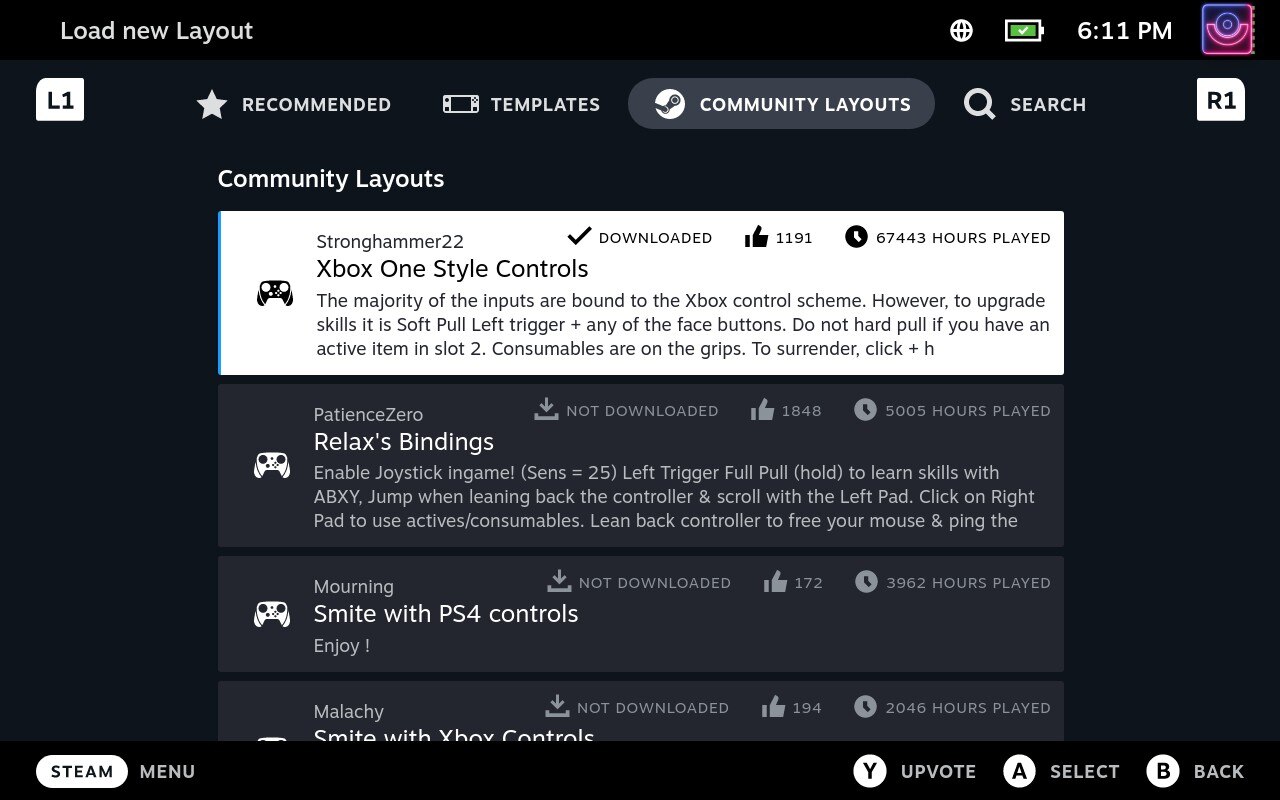Click the gamepad icon for Xbox One Style Controls
Image resolution: width=1280 pixels, height=800 pixels.
tap(275, 293)
